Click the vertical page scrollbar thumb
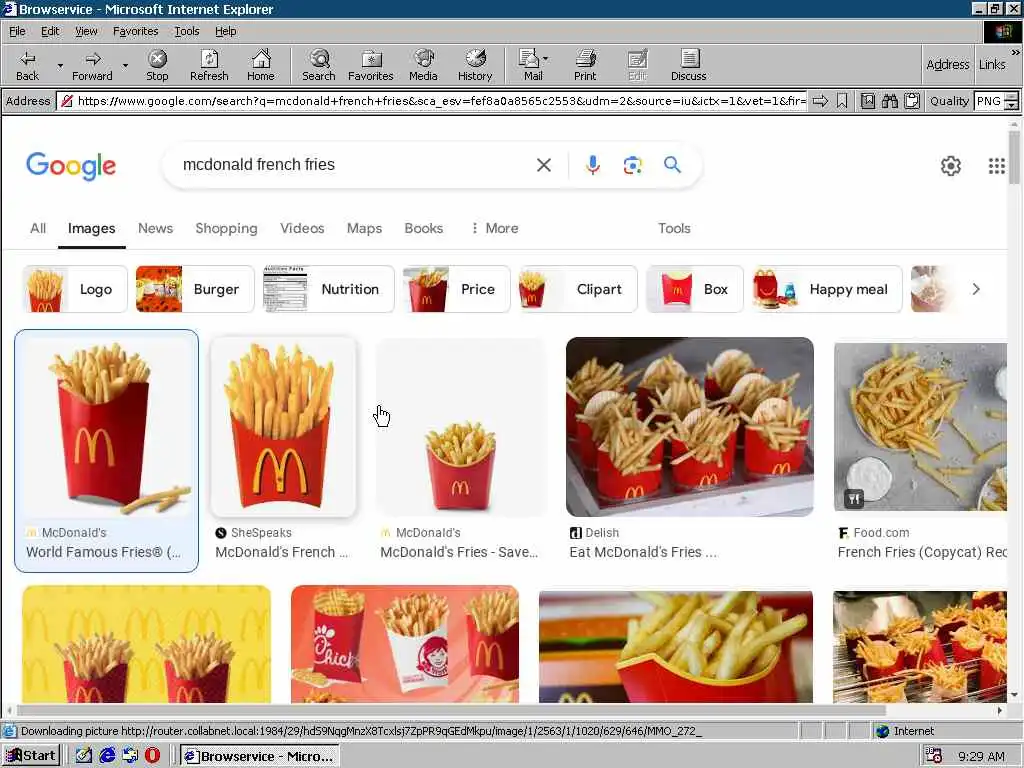 click(1014, 157)
